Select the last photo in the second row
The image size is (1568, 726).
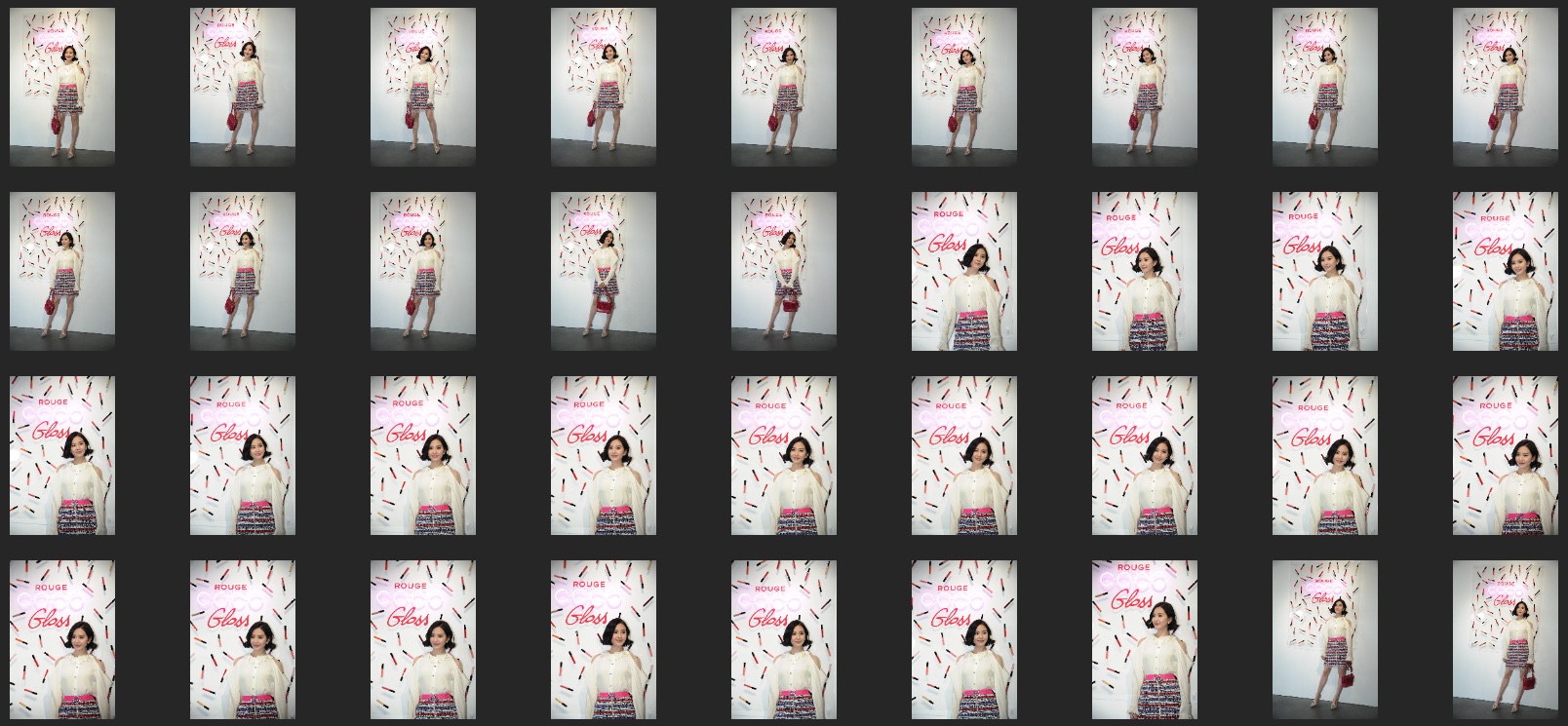1506,271
